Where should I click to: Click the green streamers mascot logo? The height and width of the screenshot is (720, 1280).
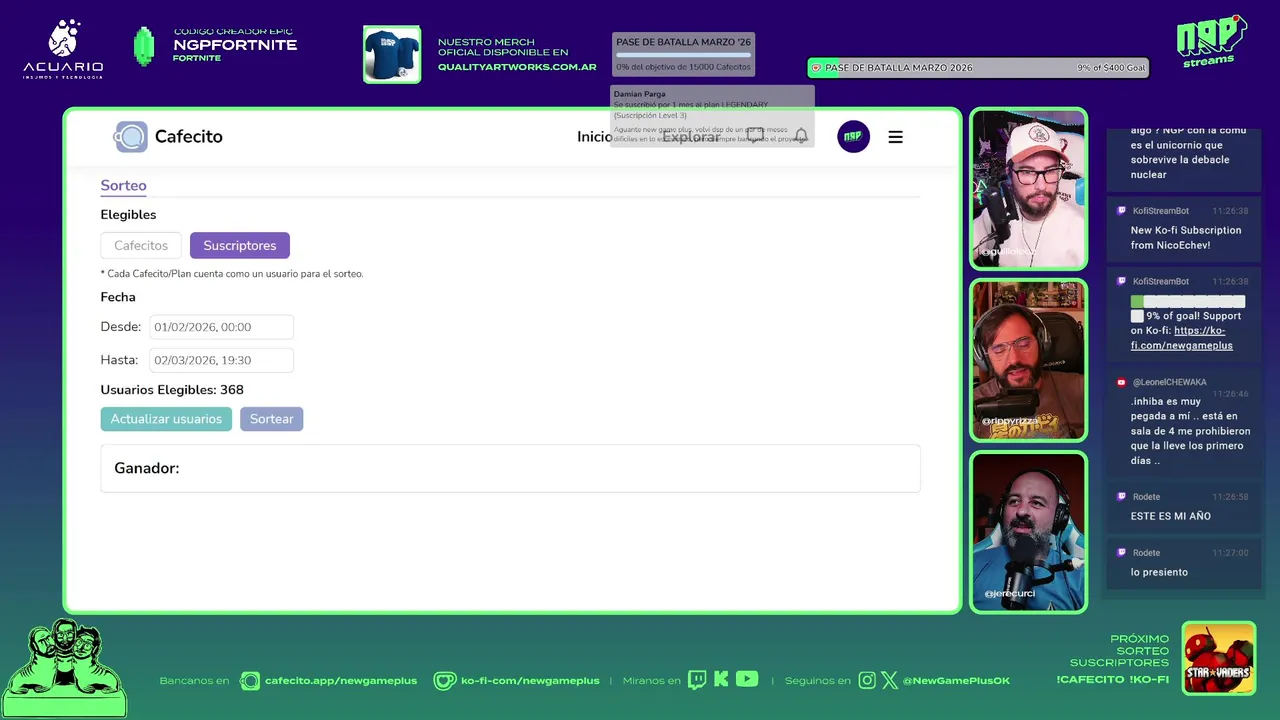[64, 667]
